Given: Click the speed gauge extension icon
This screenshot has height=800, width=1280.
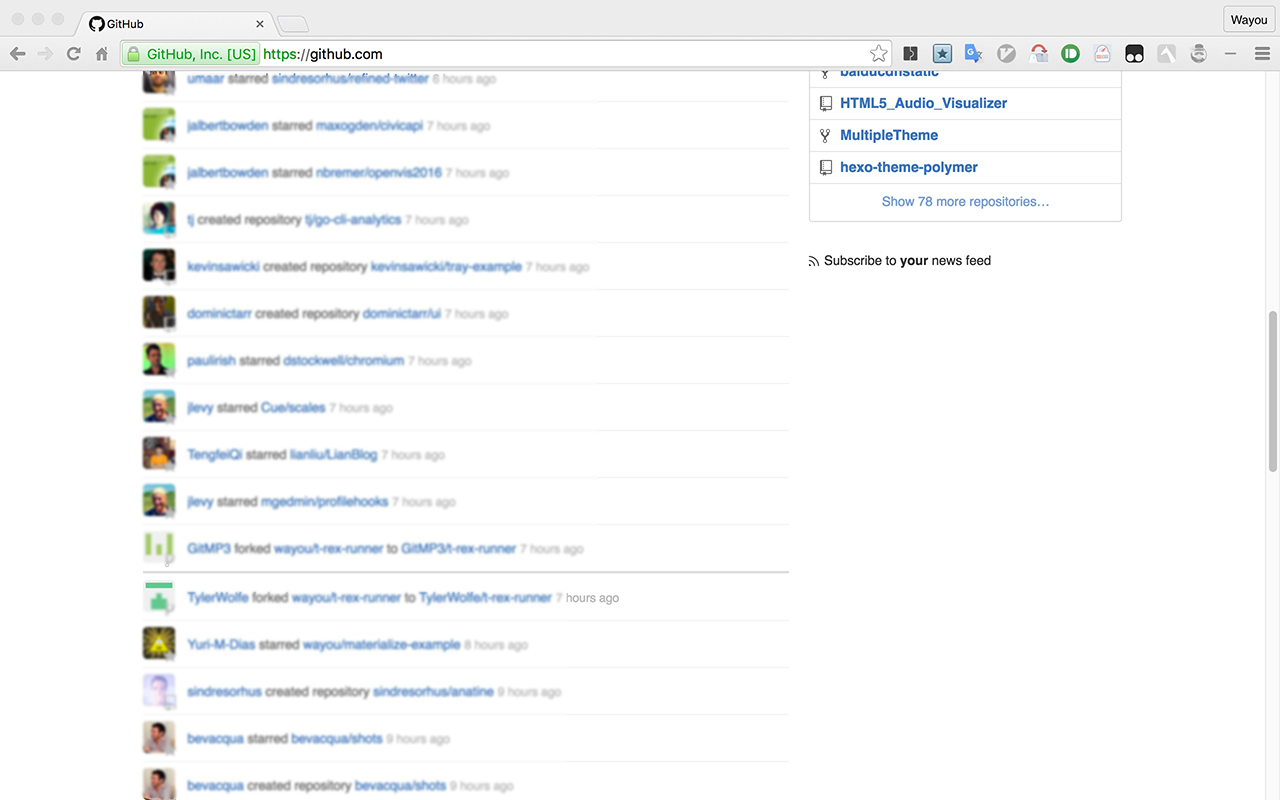Looking at the screenshot, I should [1102, 54].
